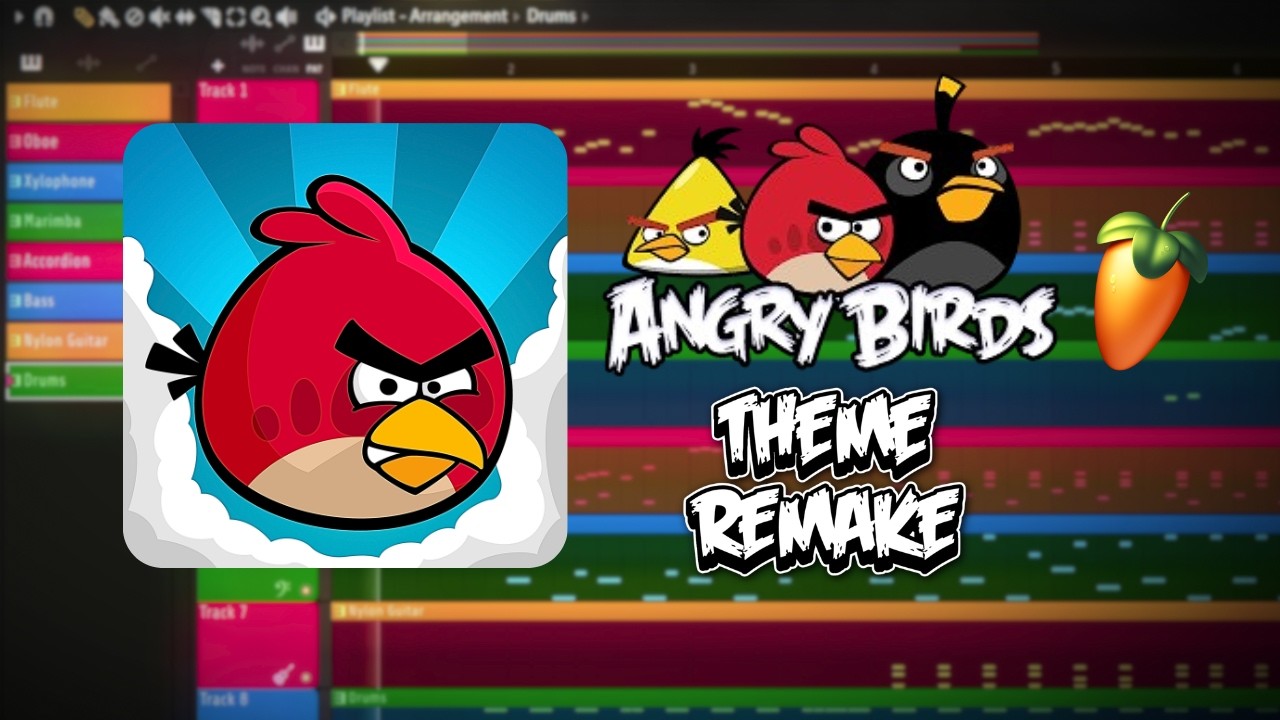Show automation clips in picker panel
Screen dimensions: 1280x720
(x=146, y=63)
